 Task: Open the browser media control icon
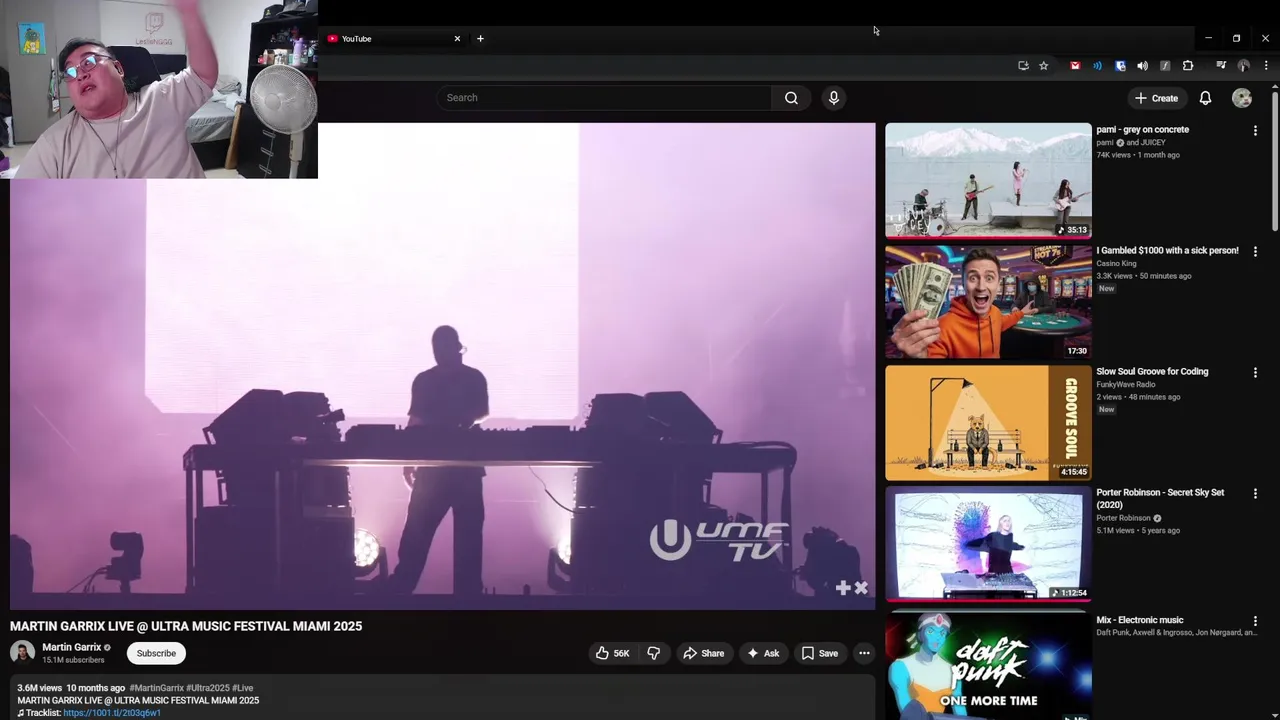1221,66
